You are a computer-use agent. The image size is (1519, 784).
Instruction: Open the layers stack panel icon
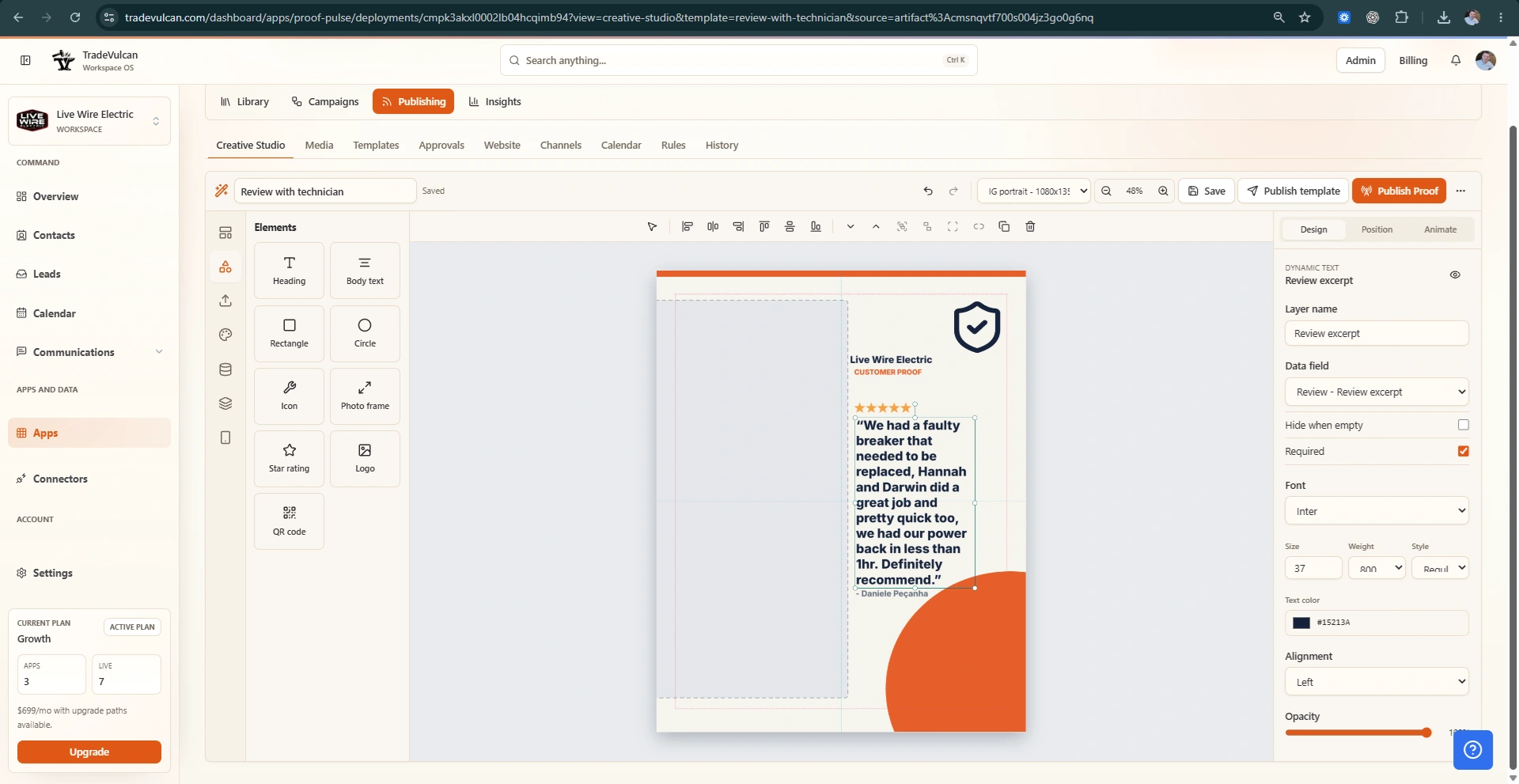pos(225,403)
